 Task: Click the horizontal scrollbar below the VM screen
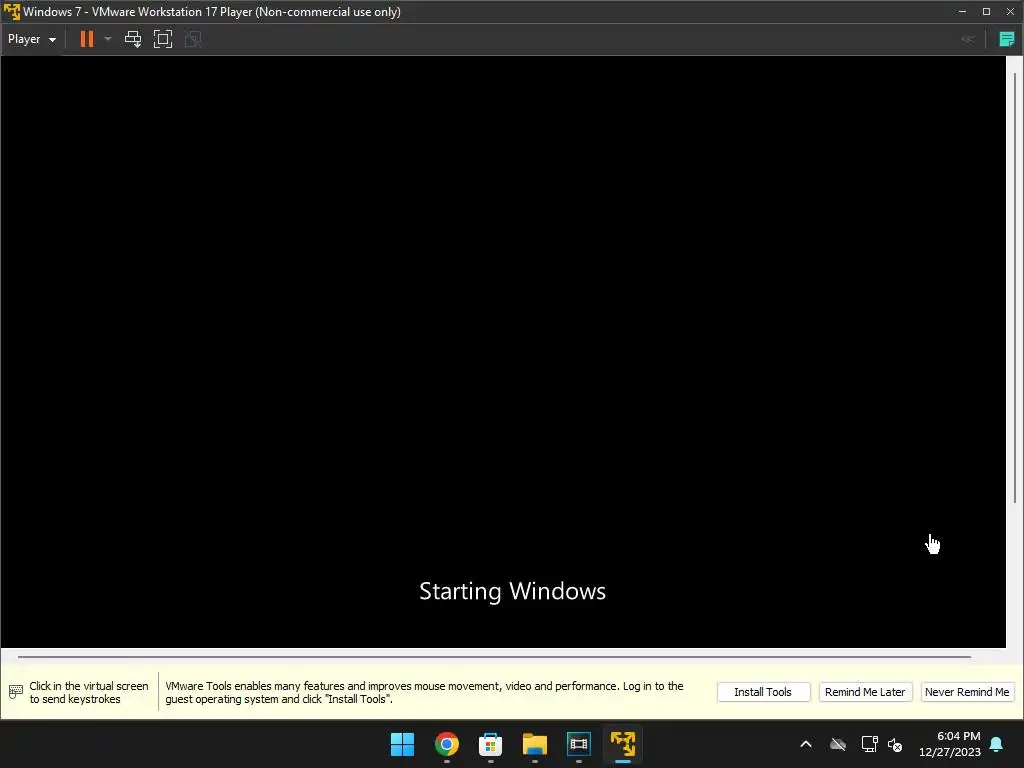[x=494, y=656]
